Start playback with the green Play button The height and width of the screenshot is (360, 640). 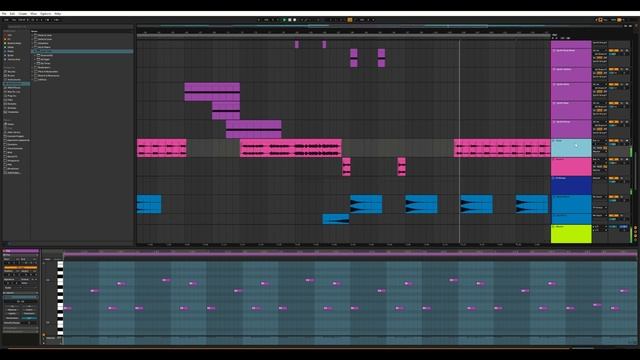(284, 20)
